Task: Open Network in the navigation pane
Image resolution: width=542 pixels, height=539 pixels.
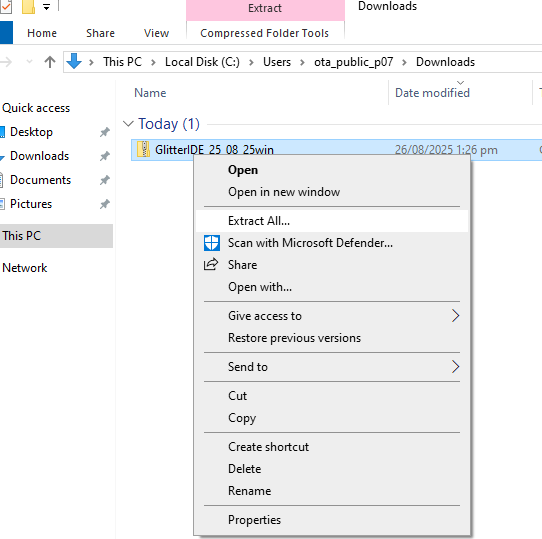Action: coord(25,268)
